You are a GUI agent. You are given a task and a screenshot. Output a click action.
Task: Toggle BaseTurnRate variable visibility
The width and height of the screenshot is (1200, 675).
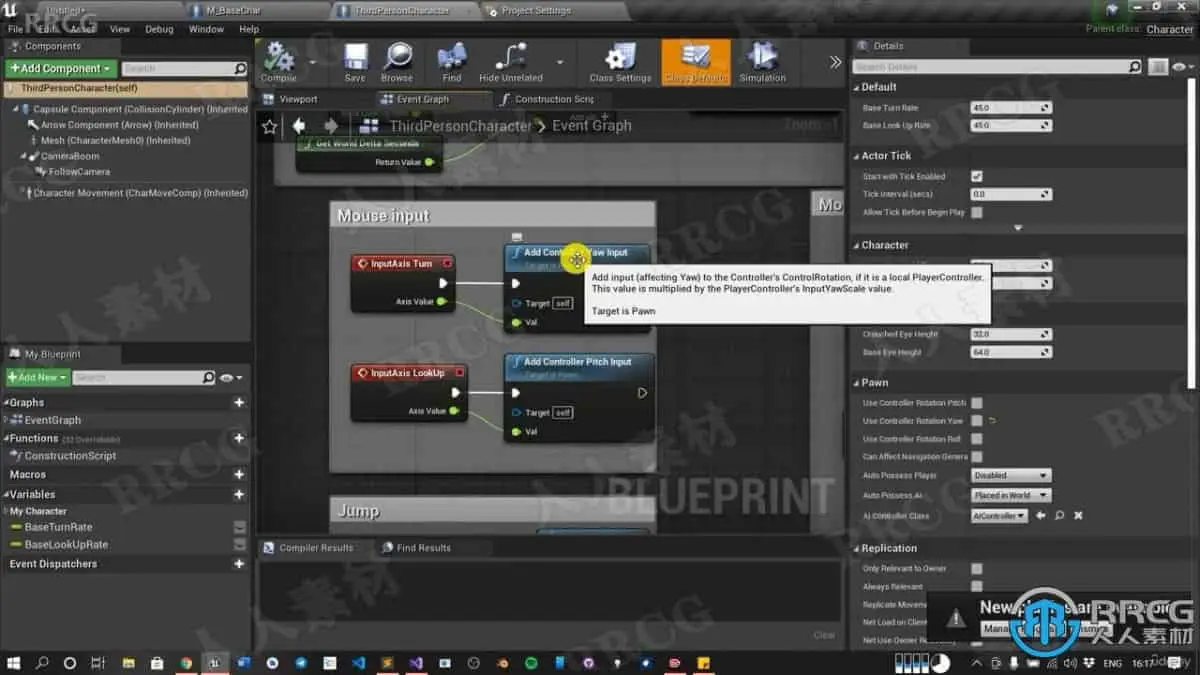[x=240, y=527]
